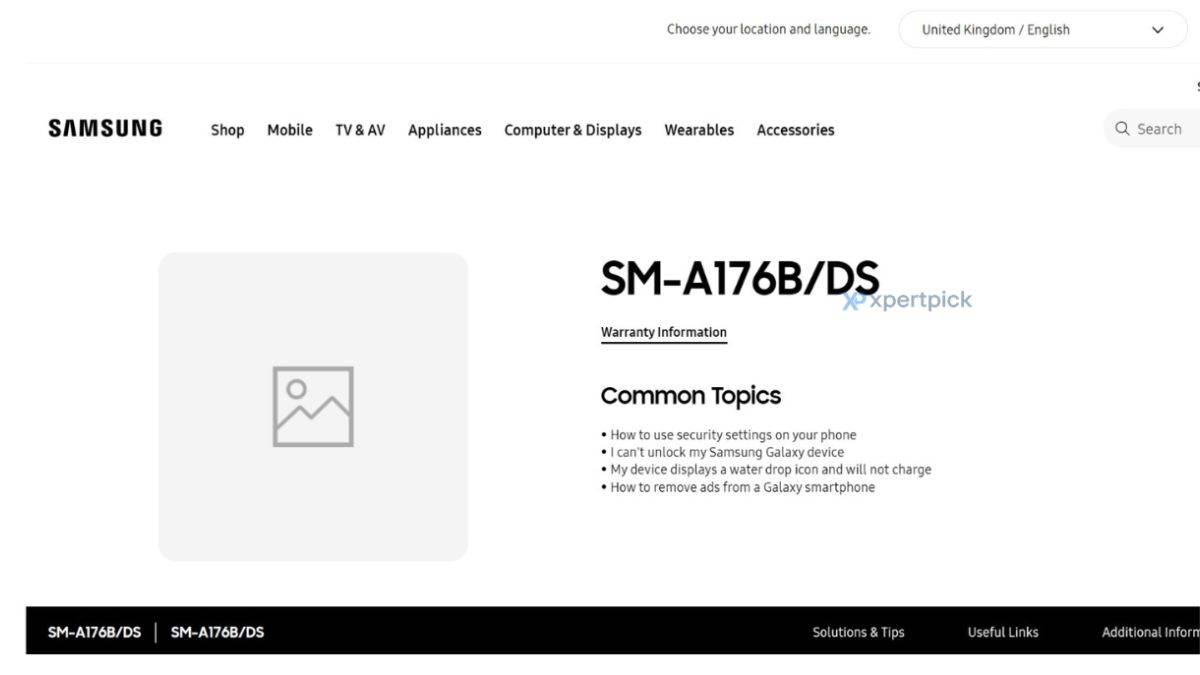Go to the Additional Information section
1200x675 pixels.
pos(1150,632)
